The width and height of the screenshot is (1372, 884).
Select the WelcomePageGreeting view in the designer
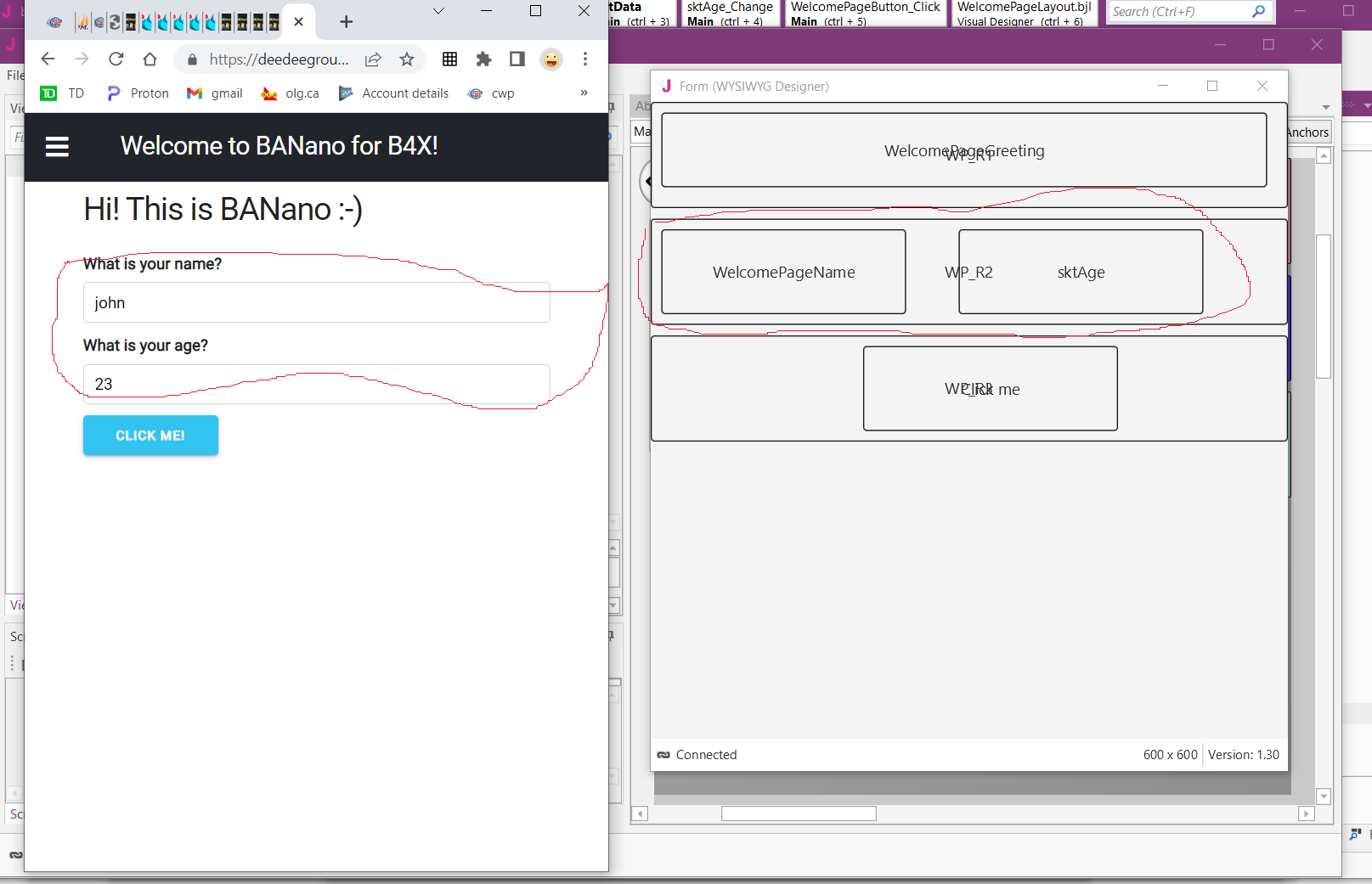click(x=964, y=150)
